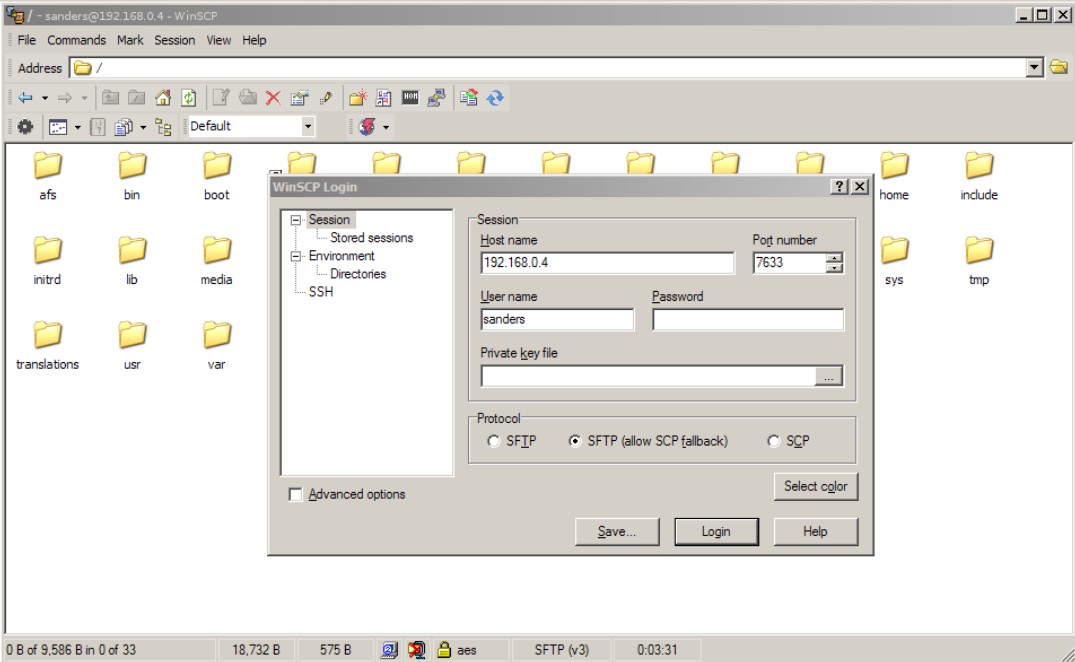Open the terminal console icon

click(x=410, y=98)
